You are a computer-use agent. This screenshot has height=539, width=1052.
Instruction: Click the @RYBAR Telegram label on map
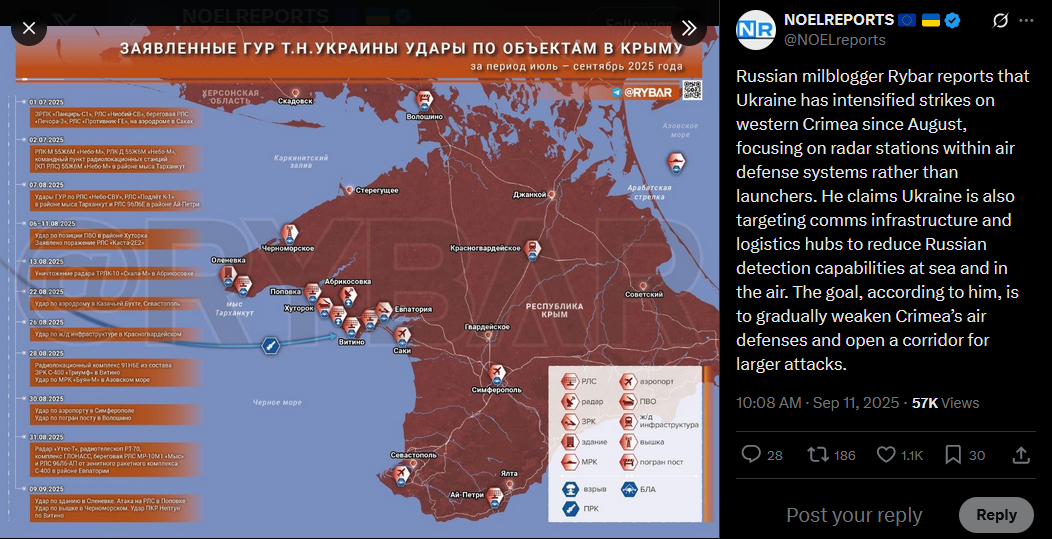tap(641, 93)
